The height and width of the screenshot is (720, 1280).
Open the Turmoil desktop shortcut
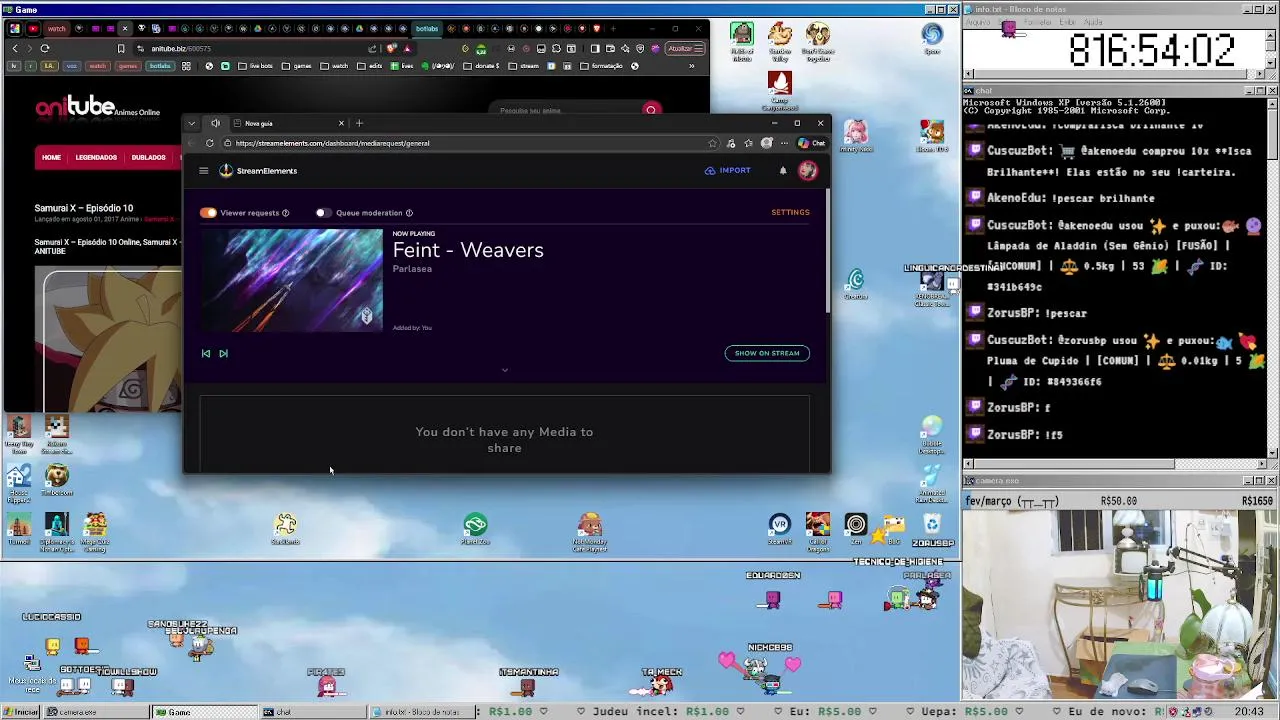coord(18,529)
